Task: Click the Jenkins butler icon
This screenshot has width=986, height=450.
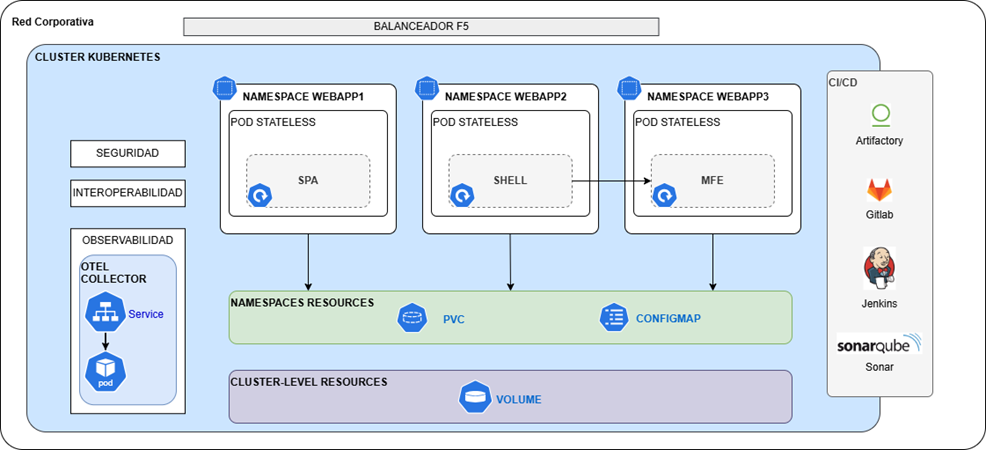Action: pyautogui.click(x=879, y=268)
